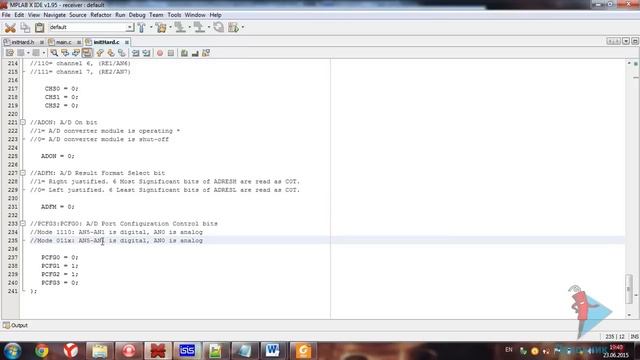Close the initHard.c tab

click(x=127, y=42)
